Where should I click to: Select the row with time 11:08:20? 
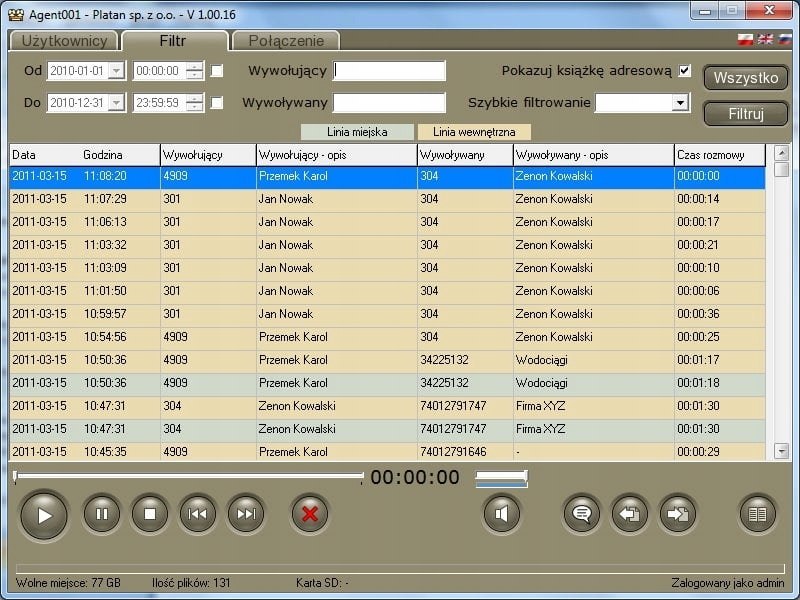tap(387, 177)
